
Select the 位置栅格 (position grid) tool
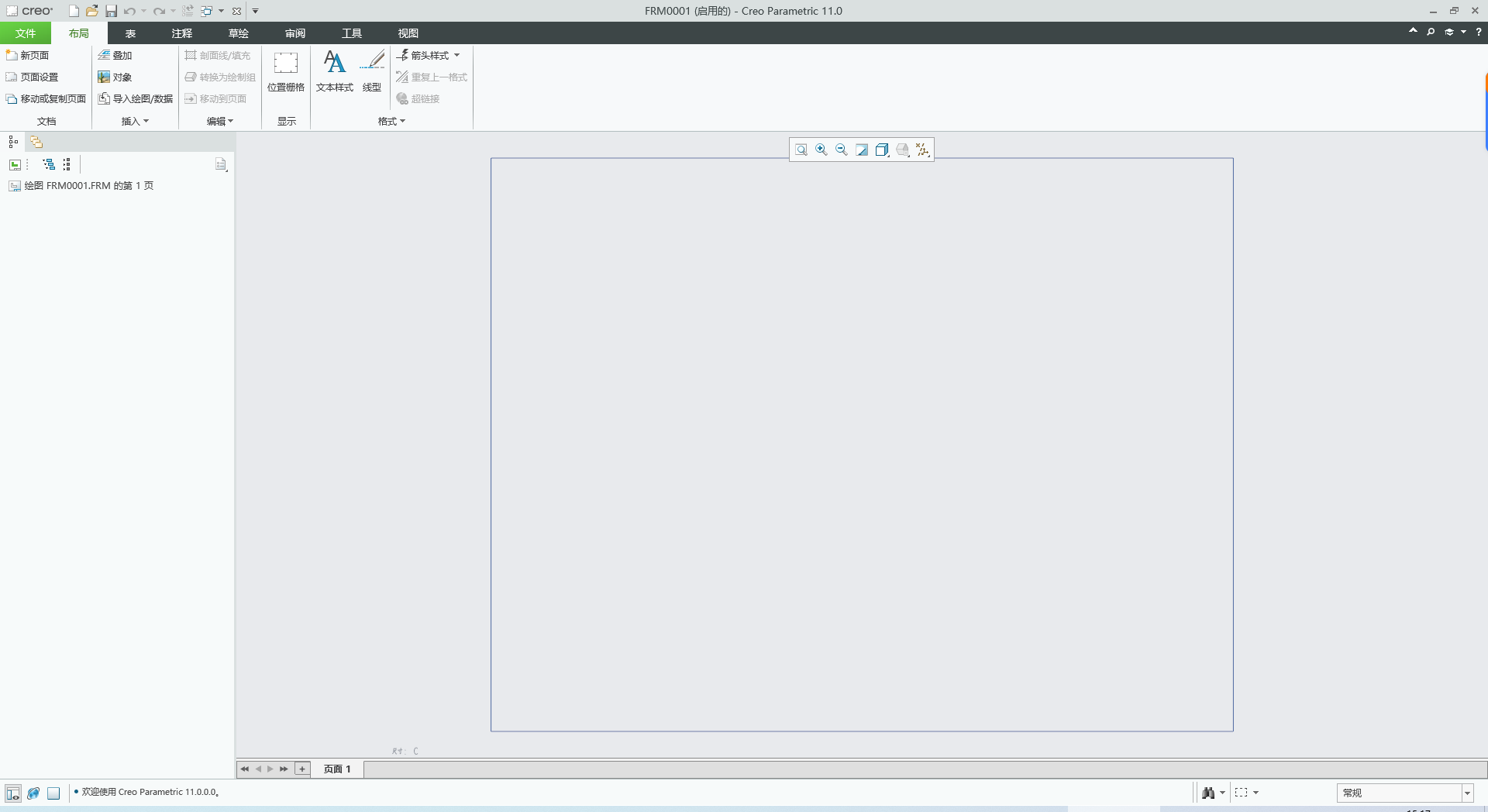coord(285,72)
